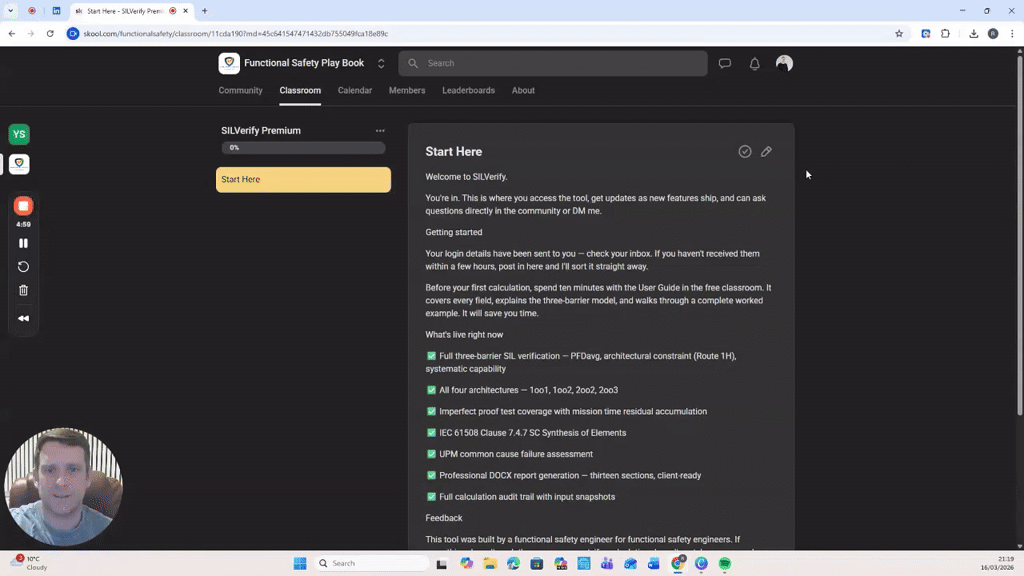Open the user profile avatar
Viewport: 1024px width, 576px height.
784,63
